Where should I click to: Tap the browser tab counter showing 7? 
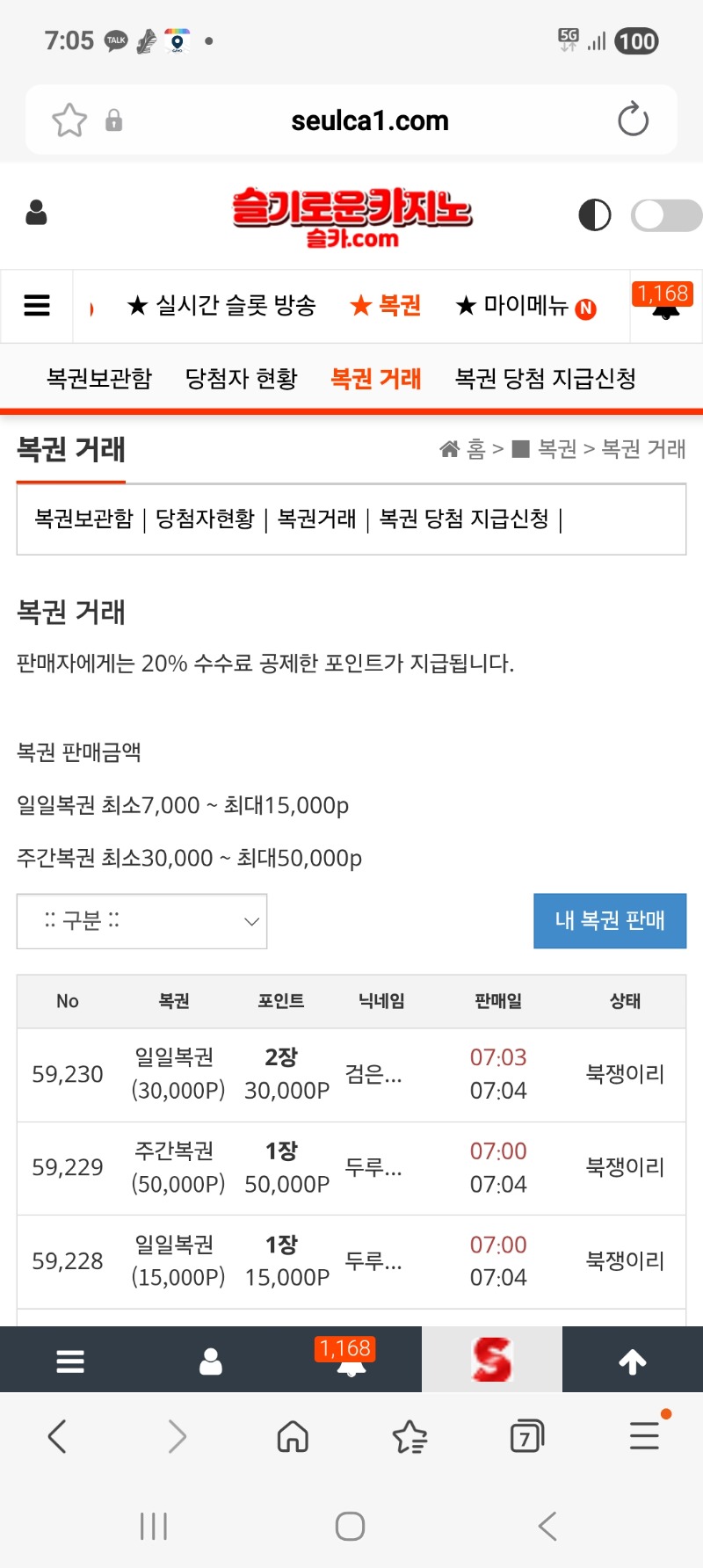526,1436
